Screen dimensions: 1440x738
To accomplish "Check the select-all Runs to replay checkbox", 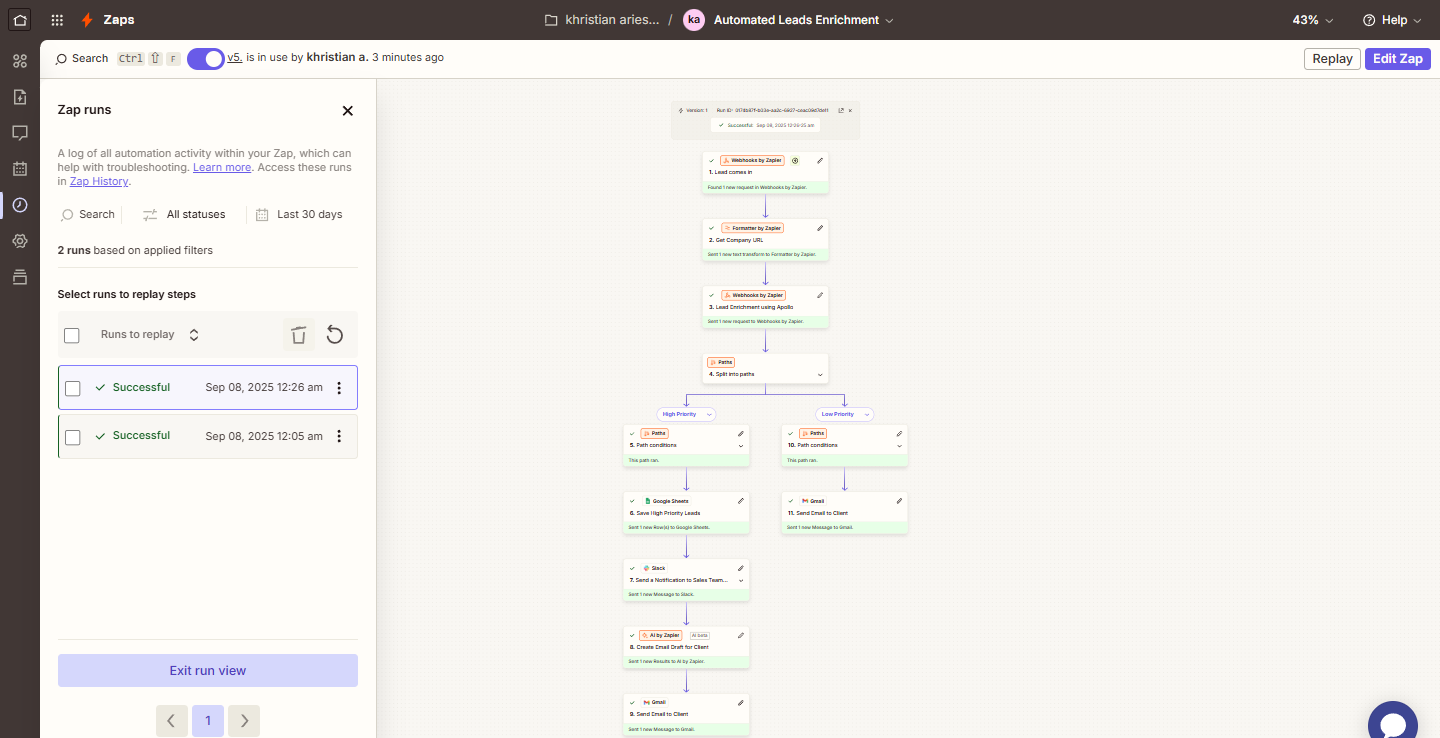I will click(x=72, y=336).
